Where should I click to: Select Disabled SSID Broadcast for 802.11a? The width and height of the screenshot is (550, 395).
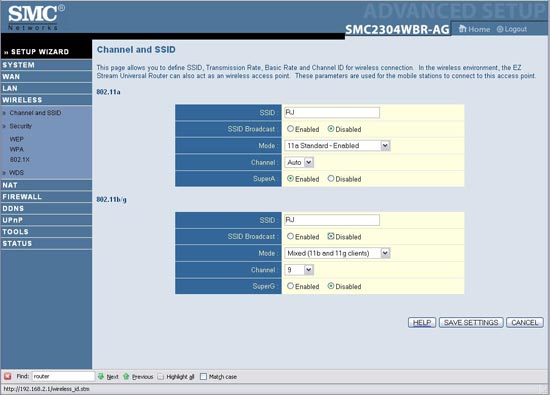tap(331, 129)
